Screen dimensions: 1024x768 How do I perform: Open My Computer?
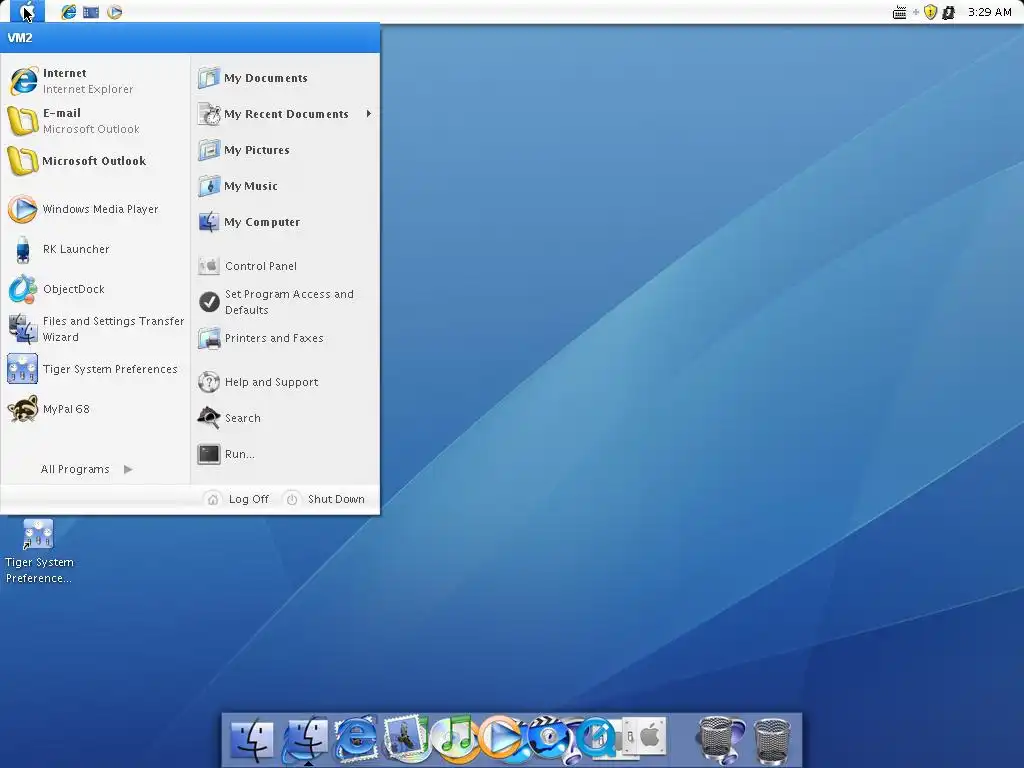(x=285, y=222)
